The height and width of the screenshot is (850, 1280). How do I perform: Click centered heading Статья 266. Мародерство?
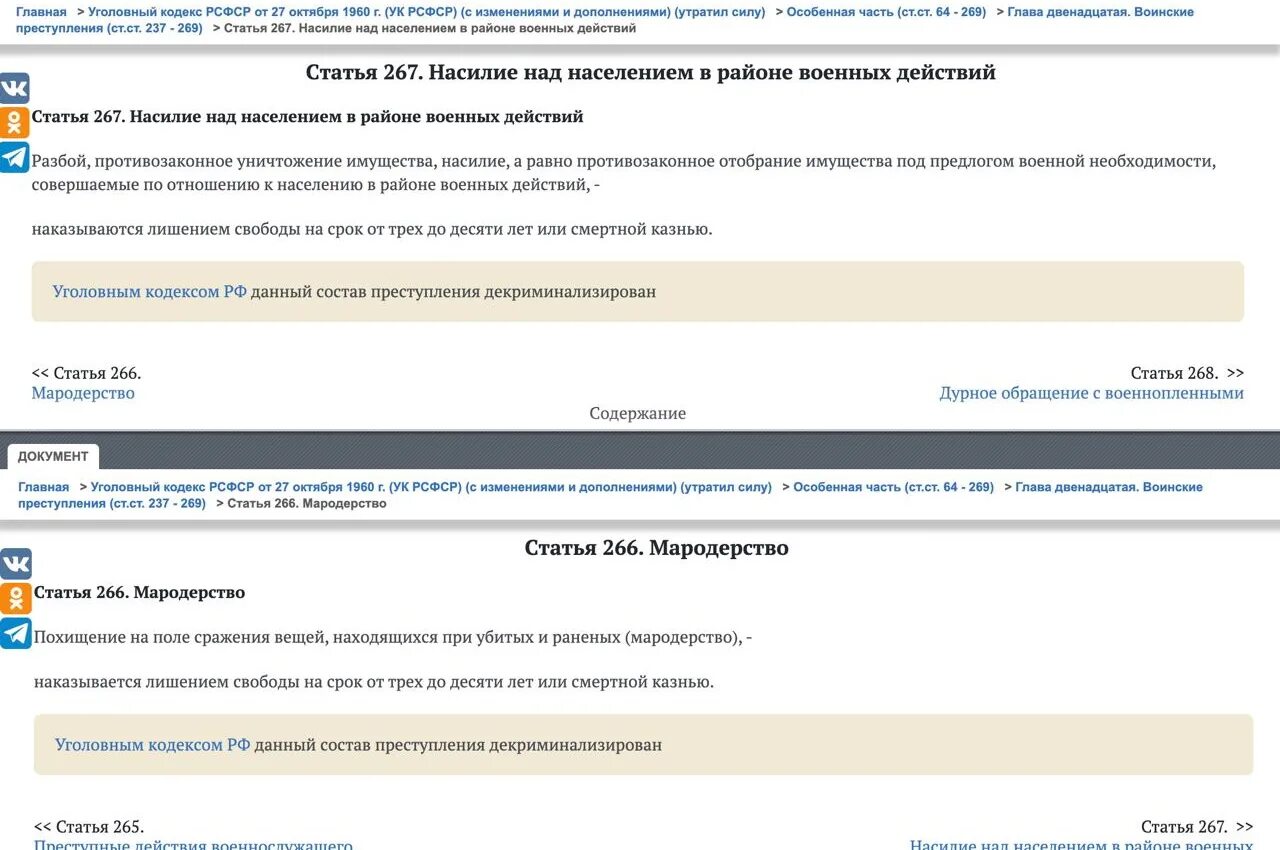pos(657,548)
